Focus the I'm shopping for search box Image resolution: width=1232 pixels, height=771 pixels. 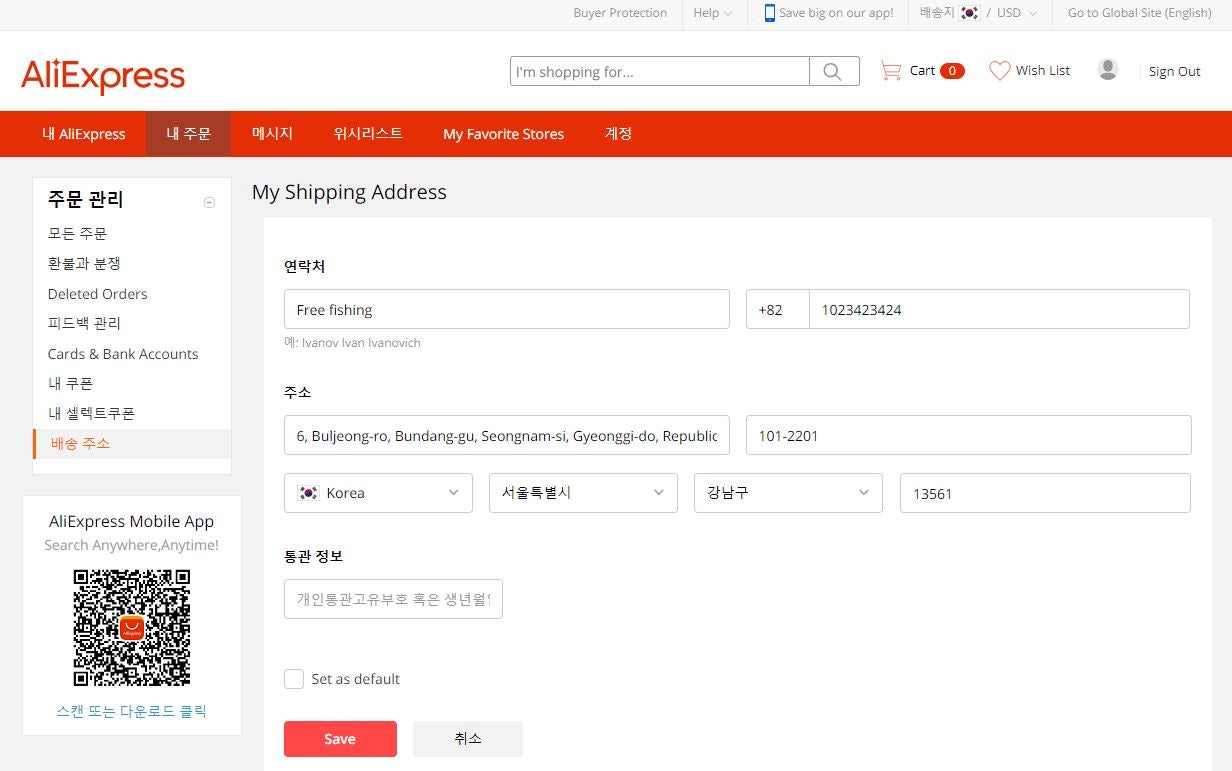660,71
